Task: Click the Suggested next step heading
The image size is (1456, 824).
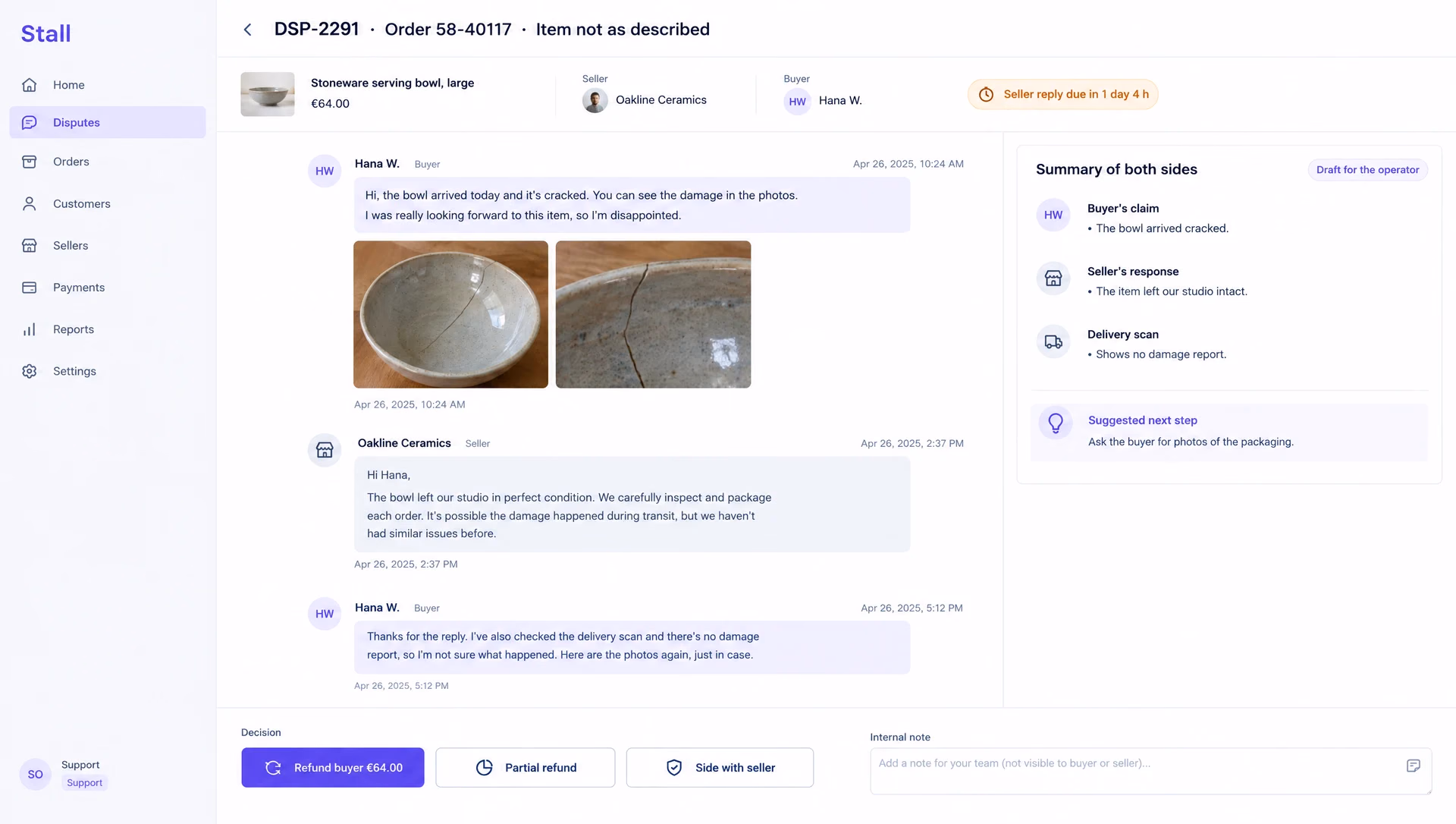Action: [1143, 420]
